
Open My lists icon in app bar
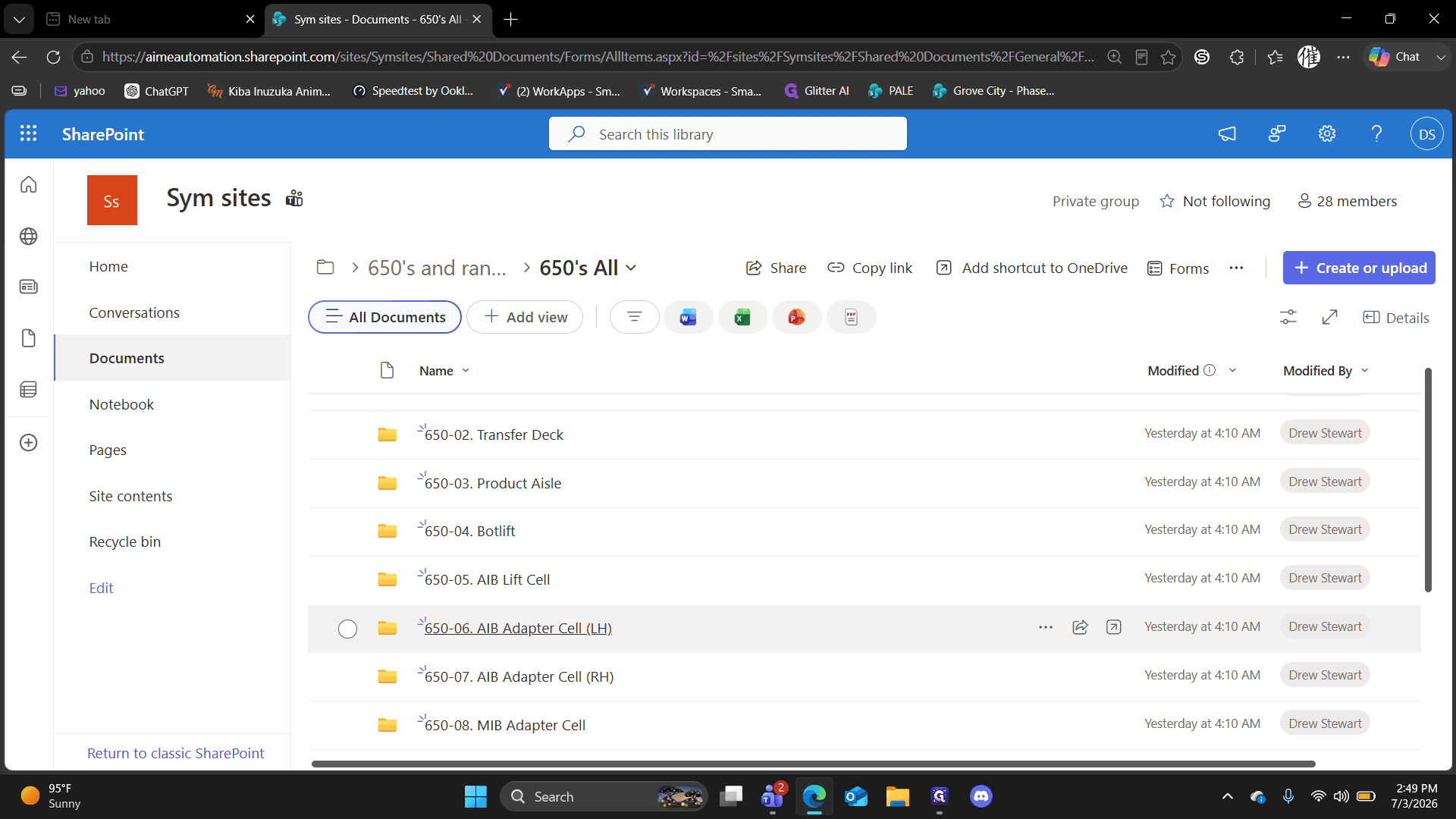[29, 390]
